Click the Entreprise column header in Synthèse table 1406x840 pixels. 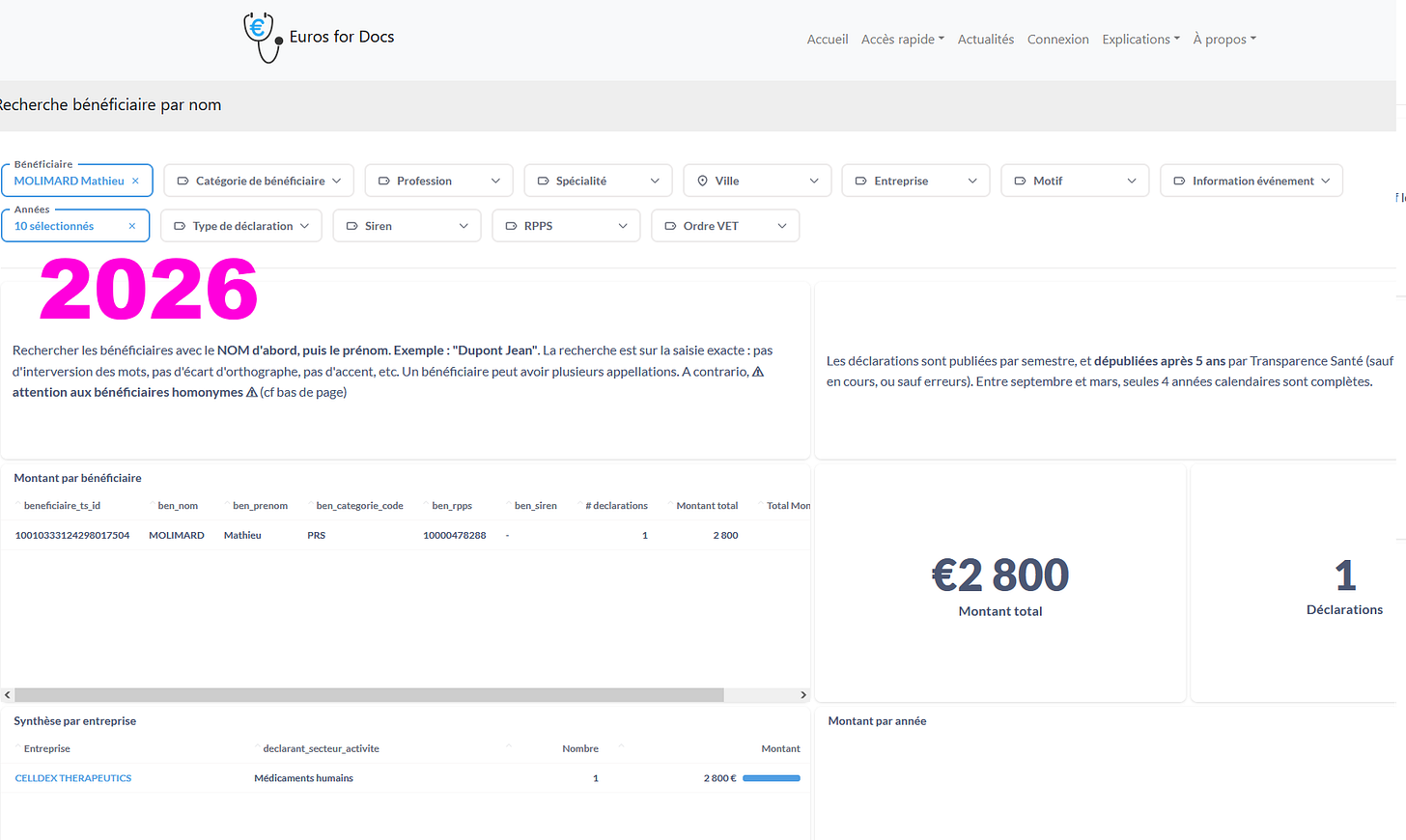[x=47, y=749]
